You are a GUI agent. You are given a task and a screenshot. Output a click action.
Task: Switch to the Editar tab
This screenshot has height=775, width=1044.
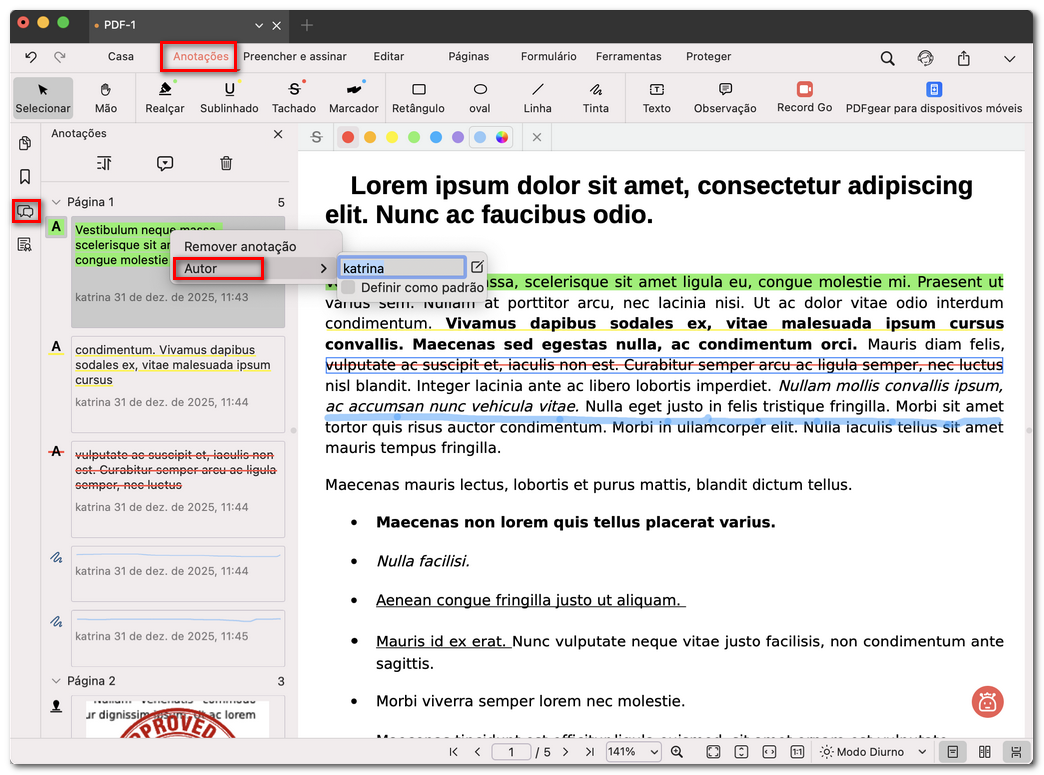coord(388,57)
